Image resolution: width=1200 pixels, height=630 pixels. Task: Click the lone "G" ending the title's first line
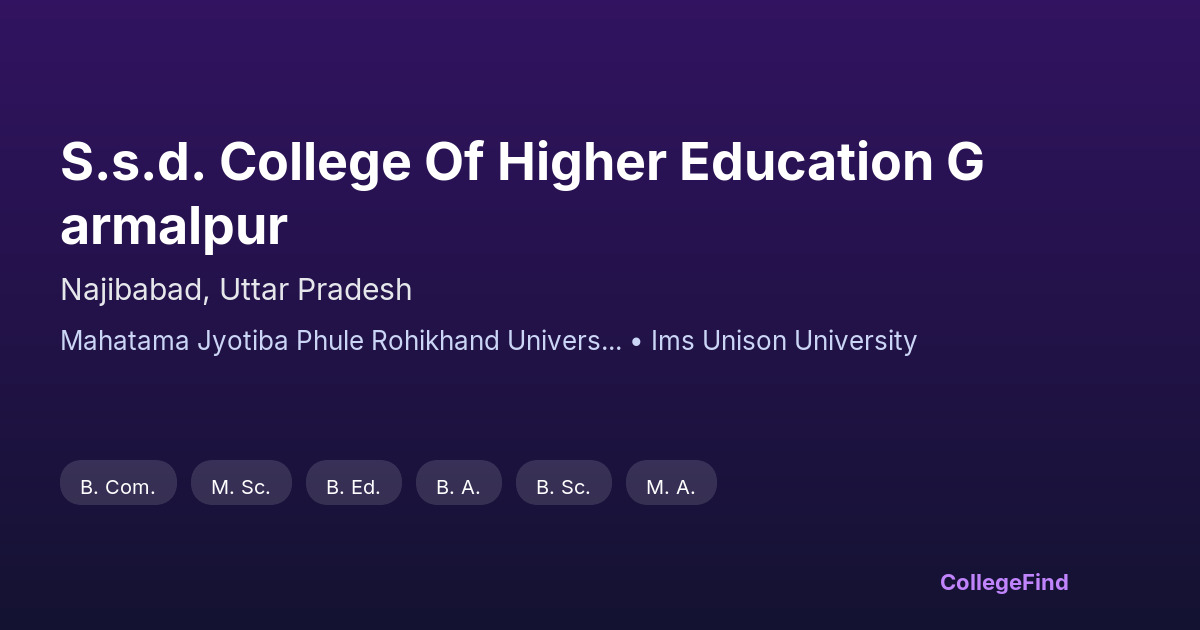pos(964,162)
